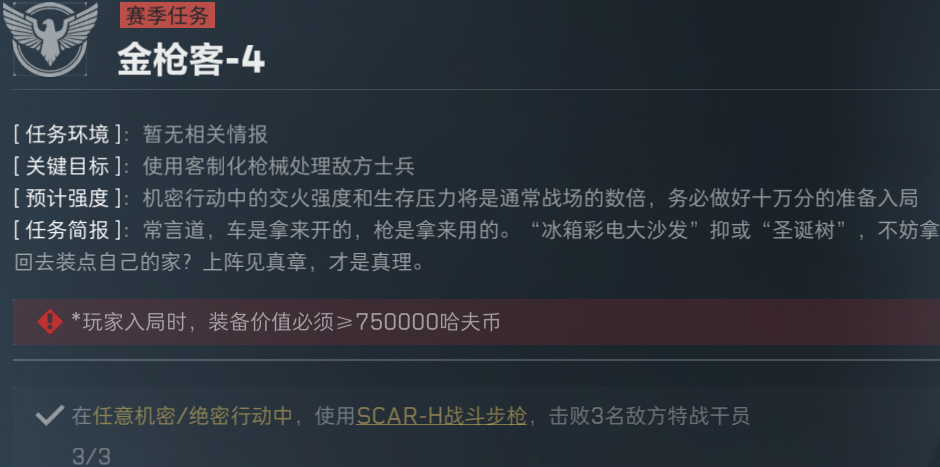This screenshot has height=467, width=940.
Task: Click the 任务简报 label
Action: [68, 230]
